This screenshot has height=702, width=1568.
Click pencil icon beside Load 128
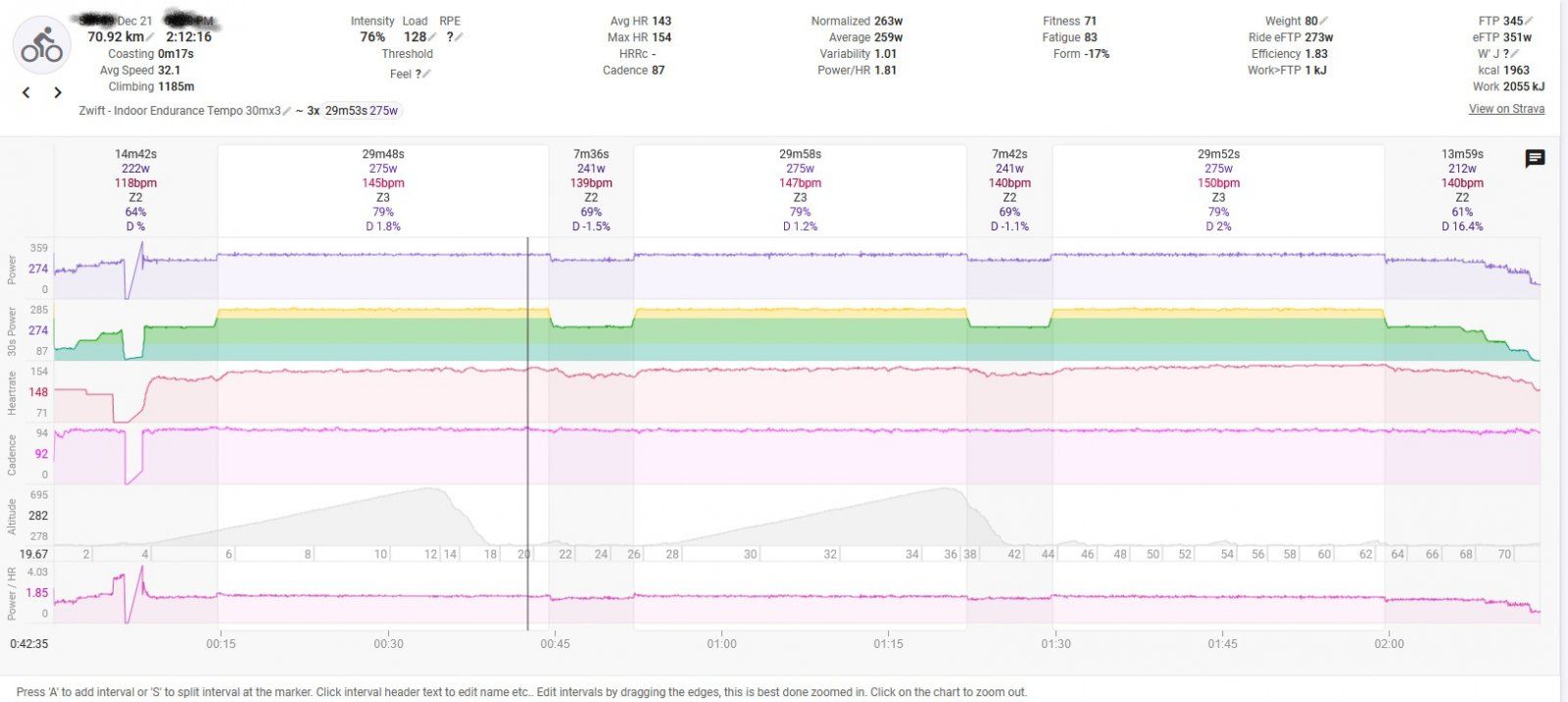pos(432,37)
